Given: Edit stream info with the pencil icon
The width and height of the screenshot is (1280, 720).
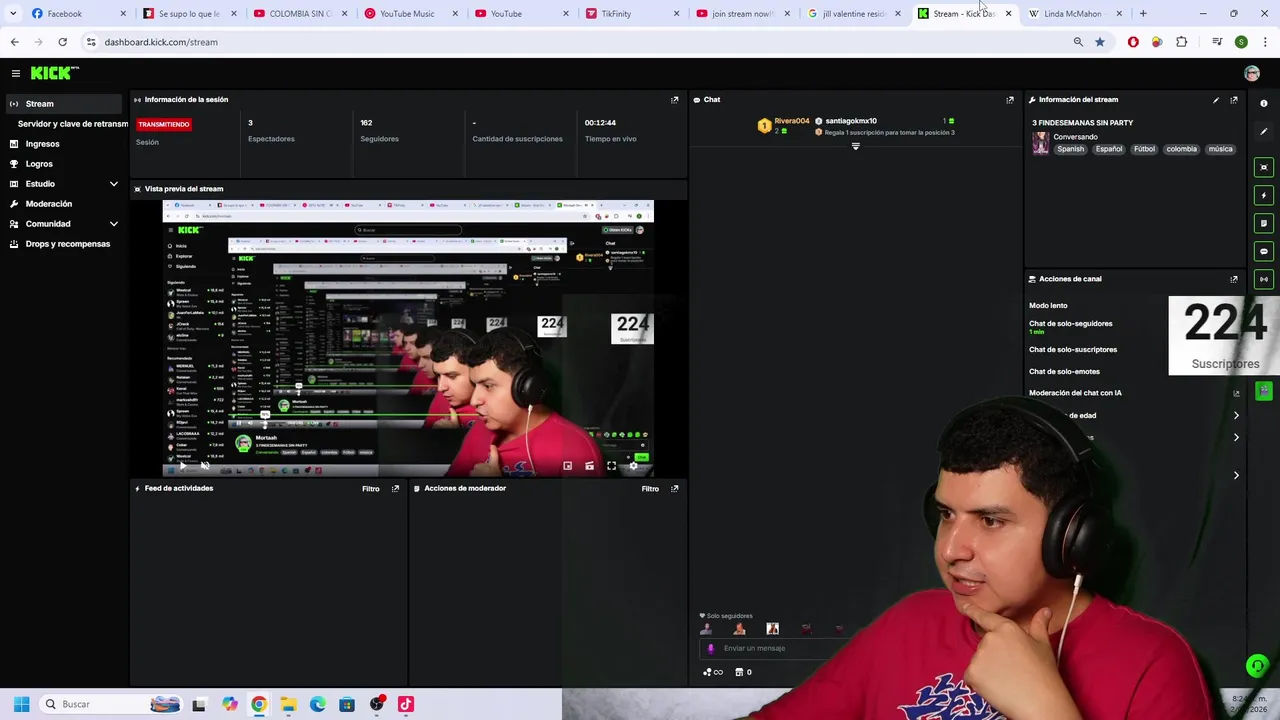Looking at the screenshot, I should coord(1216,99).
